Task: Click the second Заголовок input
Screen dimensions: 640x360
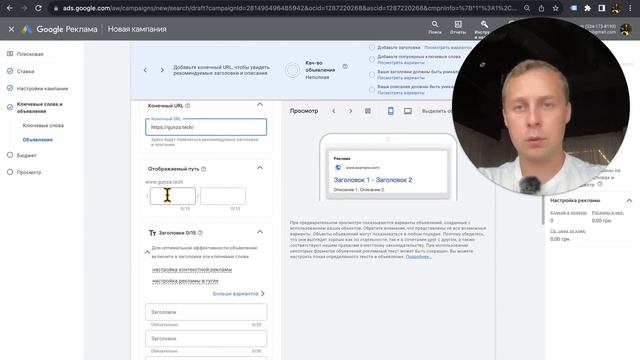Action: [206, 339]
